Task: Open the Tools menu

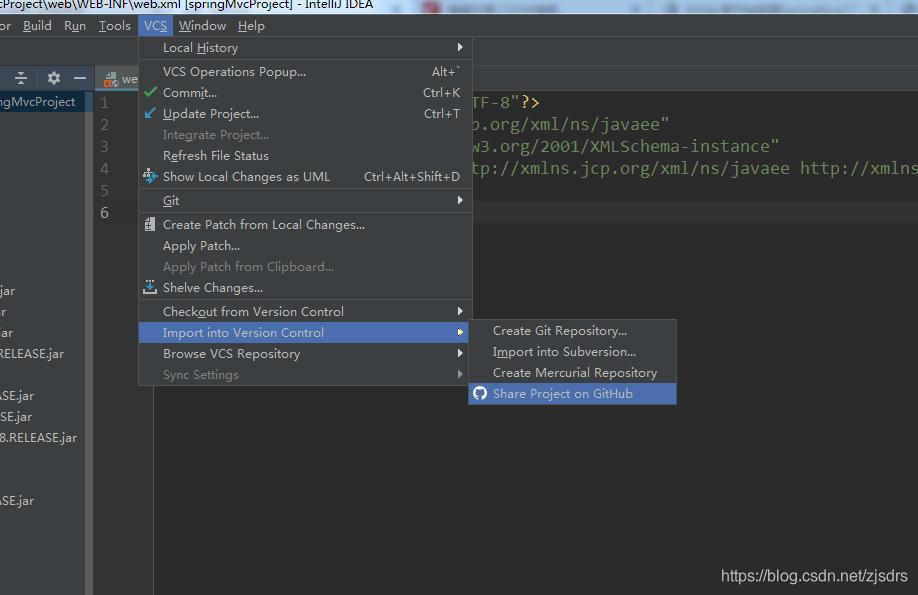Action: (x=114, y=26)
